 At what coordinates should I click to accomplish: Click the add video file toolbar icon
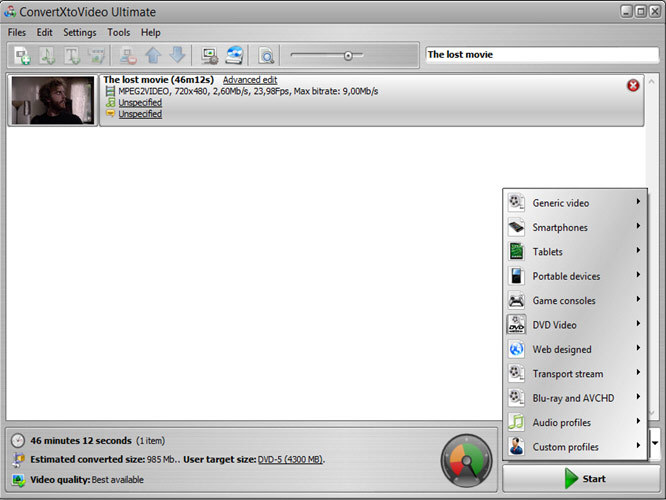click(x=22, y=55)
